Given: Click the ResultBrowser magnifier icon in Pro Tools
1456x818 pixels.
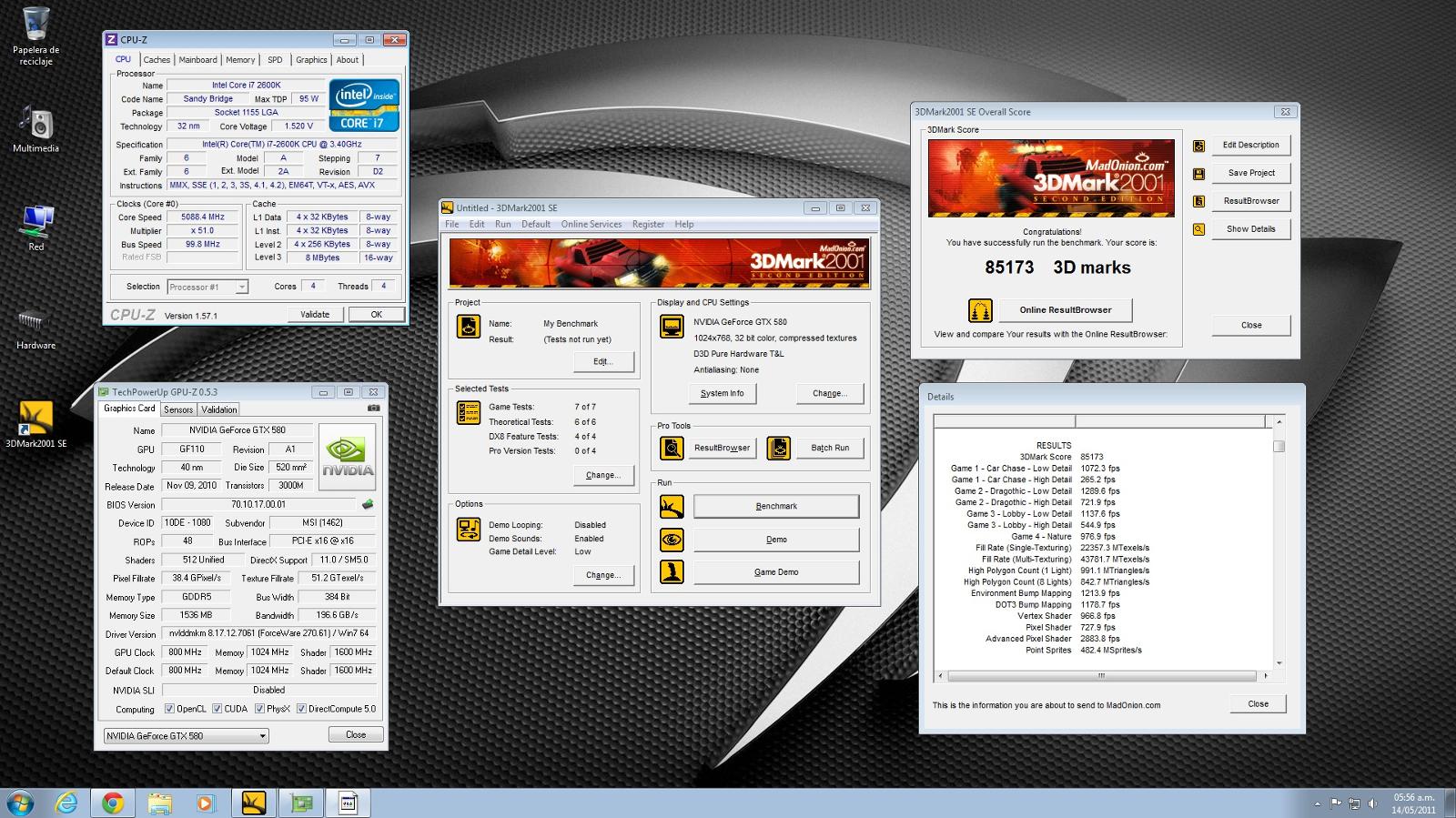Looking at the screenshot, I should pos(672,448).
